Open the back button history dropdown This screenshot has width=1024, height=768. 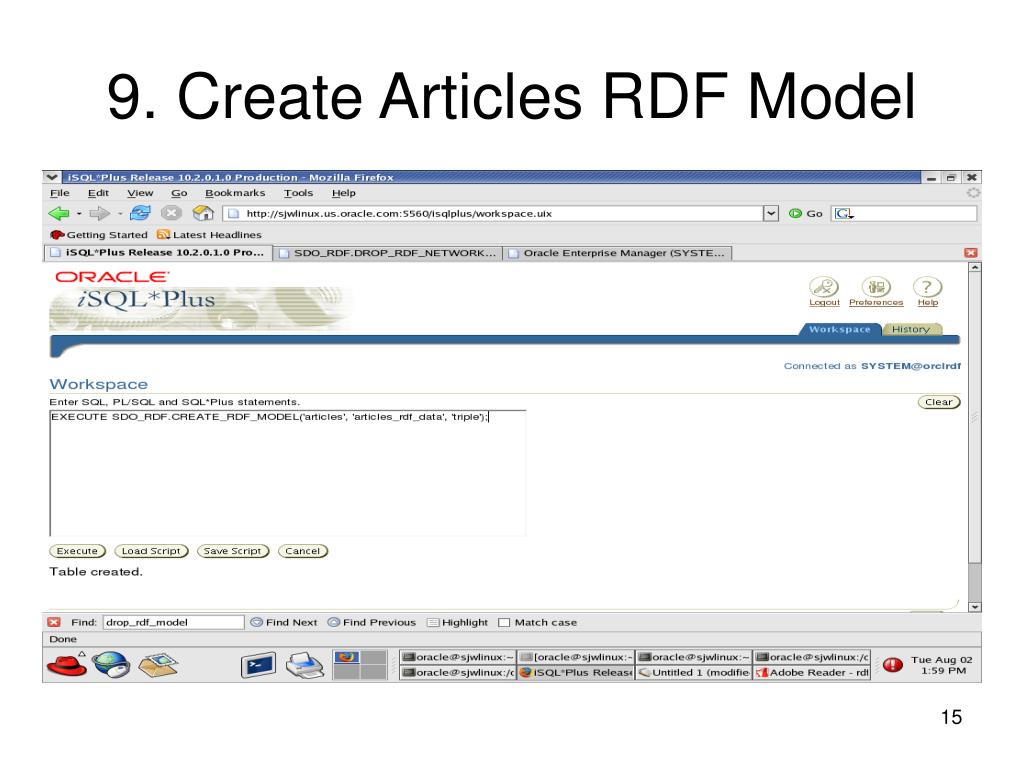click(79, 214)
